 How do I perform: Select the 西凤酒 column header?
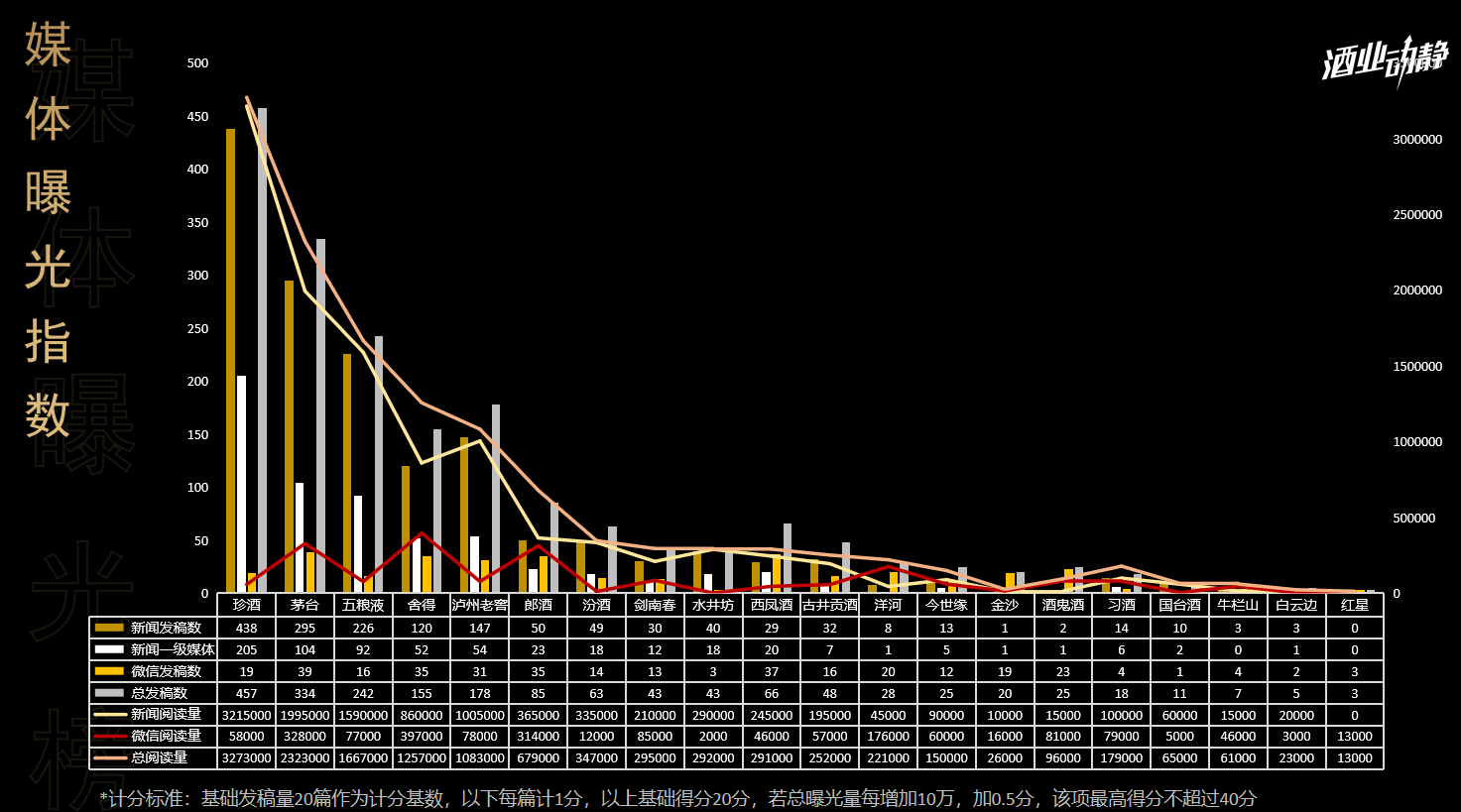772,605
